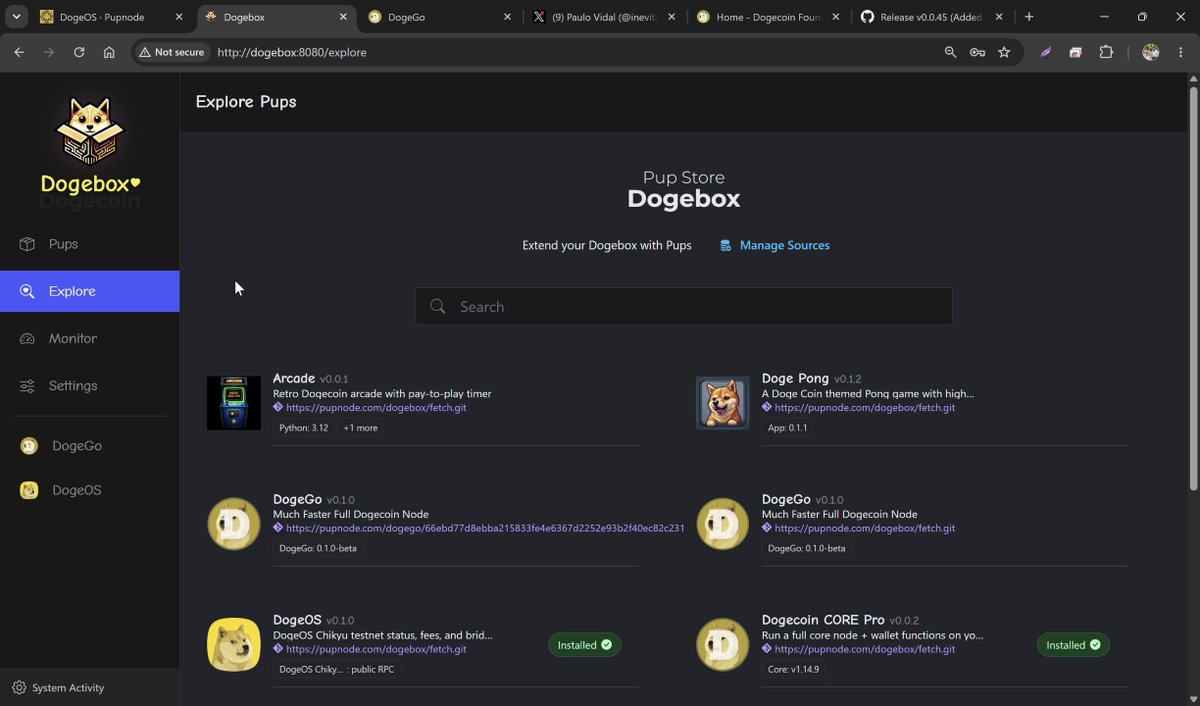Image resolution: width=1200 pixels, height=706 pixels.
Task: Click the Installed badge for Dogecoin CORE Pro
Action: [x=1073, y=645]
